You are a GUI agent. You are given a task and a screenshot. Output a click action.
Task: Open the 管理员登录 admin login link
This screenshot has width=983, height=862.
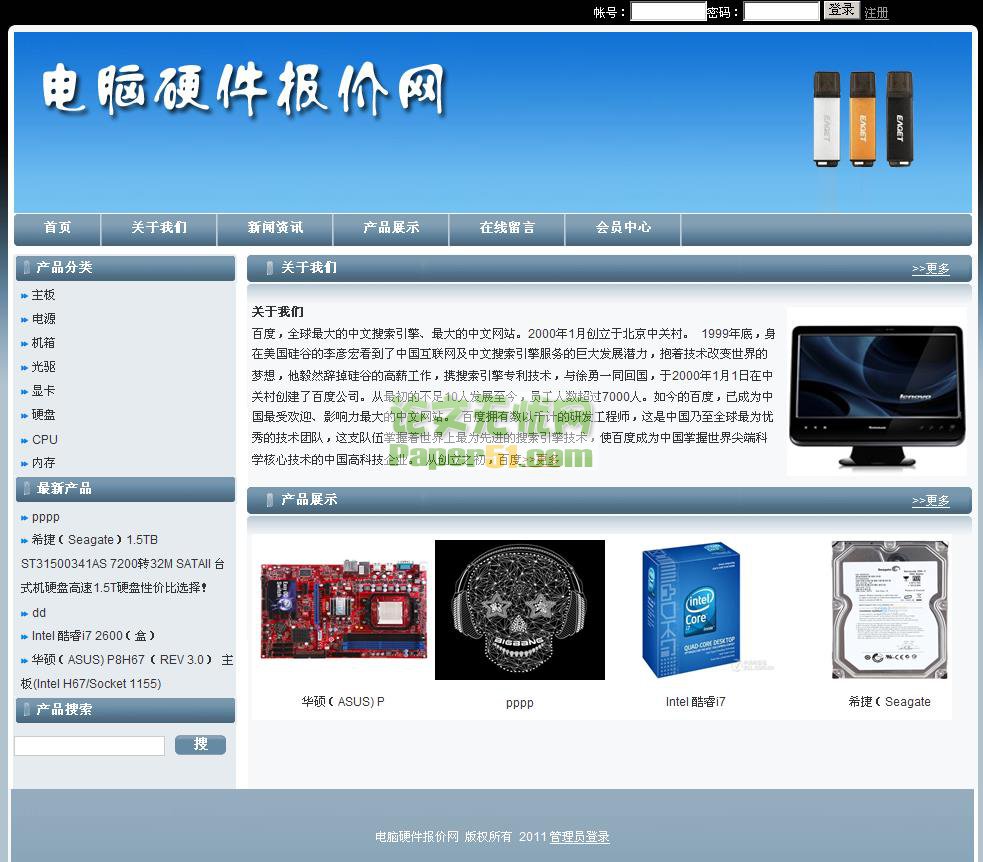pyautogui.click(x=579, y=836)
